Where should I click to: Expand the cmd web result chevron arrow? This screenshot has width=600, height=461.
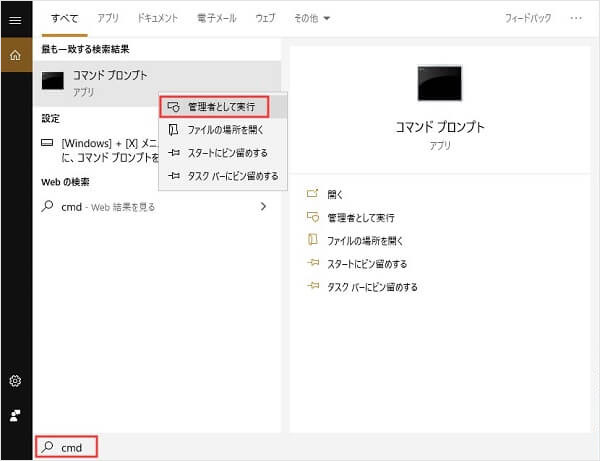(263, 207)
